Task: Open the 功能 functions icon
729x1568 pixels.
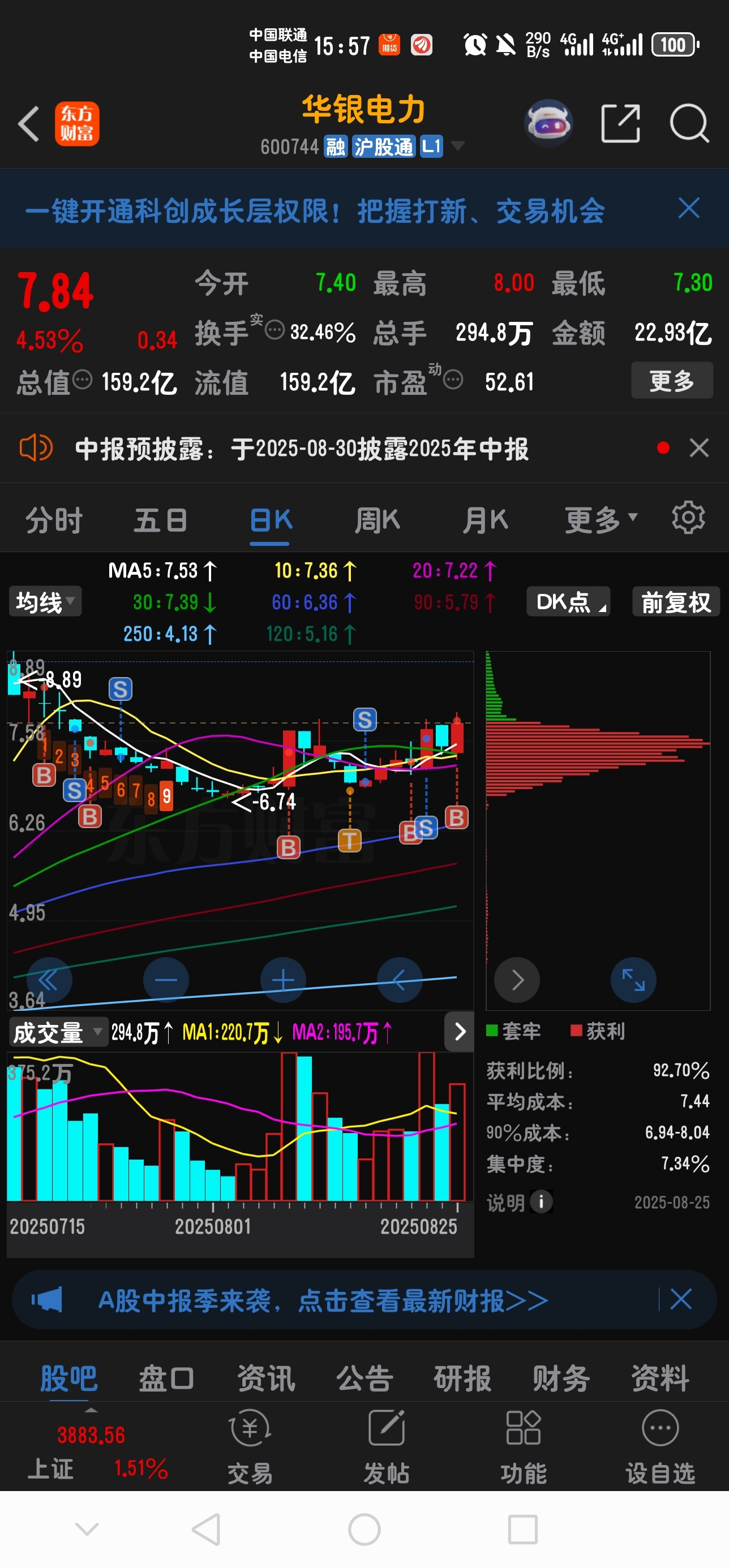Action: click(x=524, y=1448)
